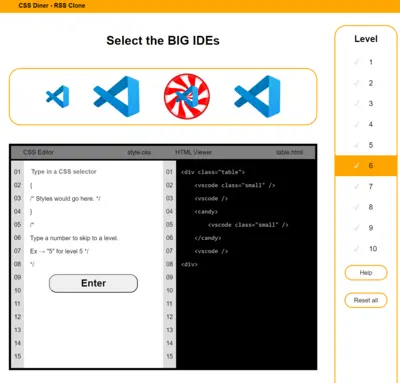Click the CSS Editor header label
400x383 pixels.
pos(38,152)
